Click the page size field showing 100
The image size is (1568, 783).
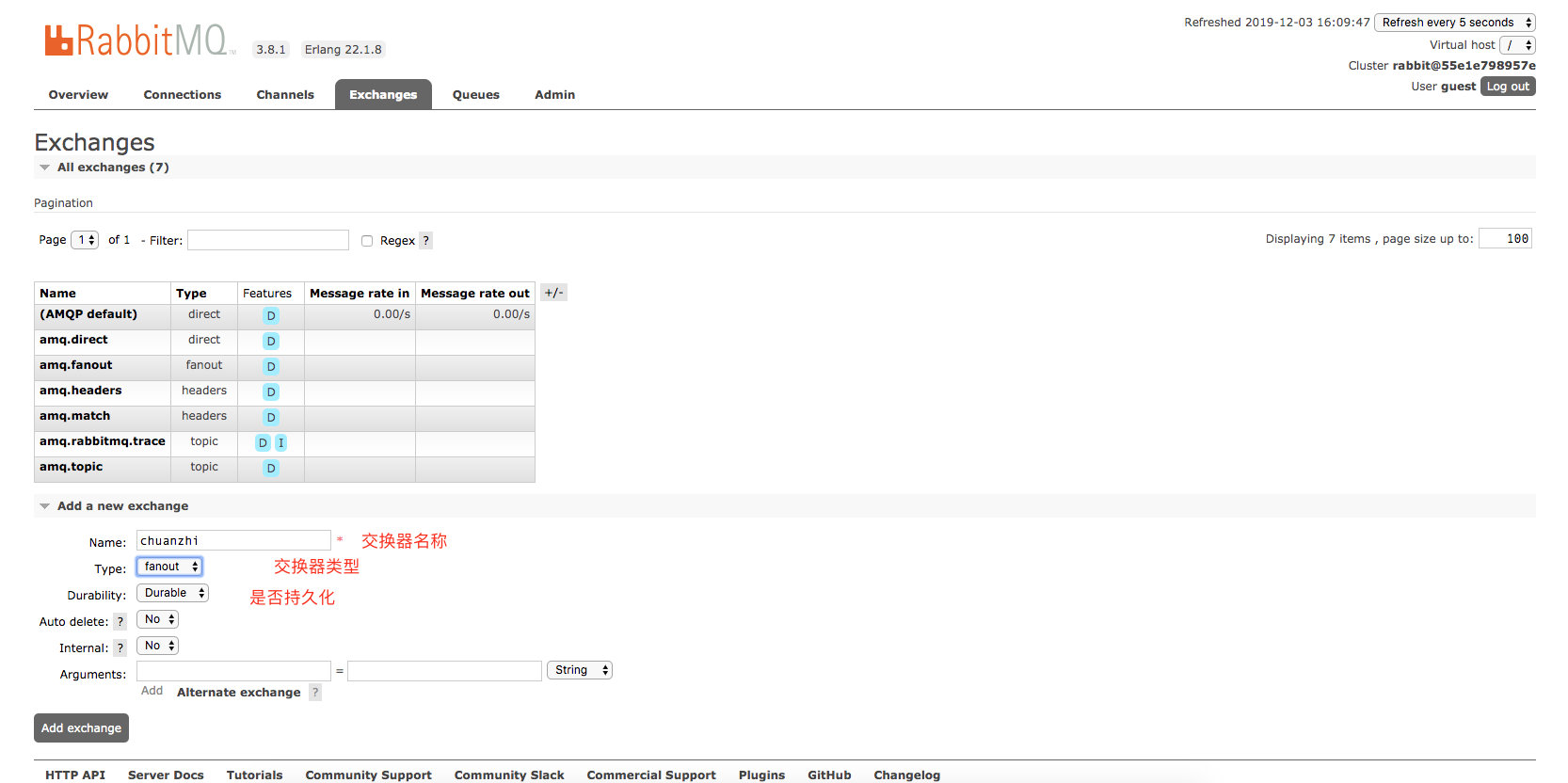(x=1505, y=238)
